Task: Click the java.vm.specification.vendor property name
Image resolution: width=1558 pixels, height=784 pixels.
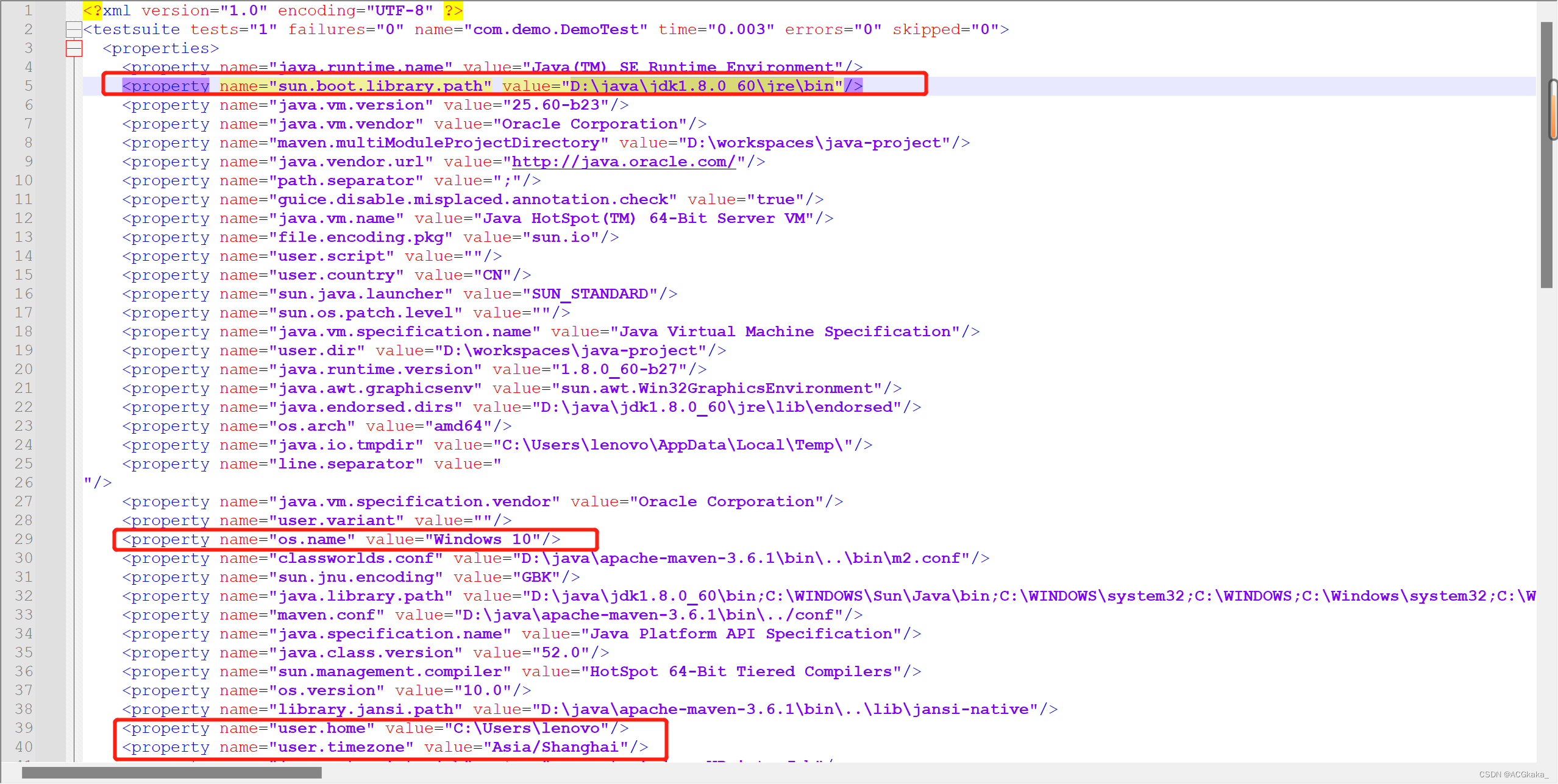Action: coord(414,501)
